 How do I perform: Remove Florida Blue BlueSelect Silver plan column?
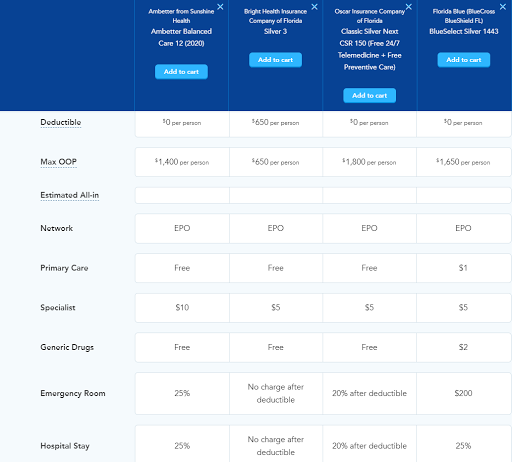pyautogui.click(x=503, y=7)
